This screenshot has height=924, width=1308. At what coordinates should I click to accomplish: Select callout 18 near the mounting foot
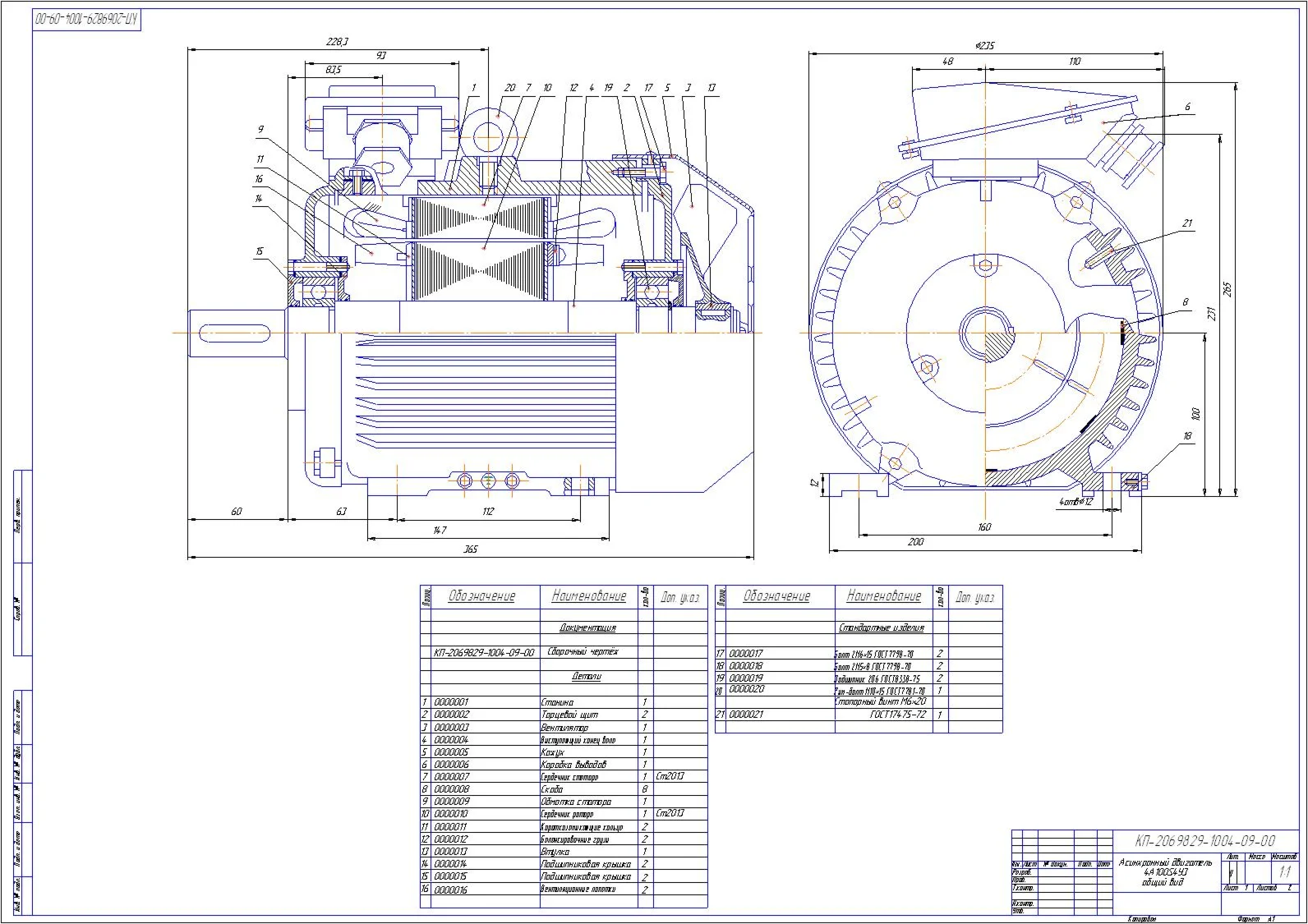coord(1187,437)
